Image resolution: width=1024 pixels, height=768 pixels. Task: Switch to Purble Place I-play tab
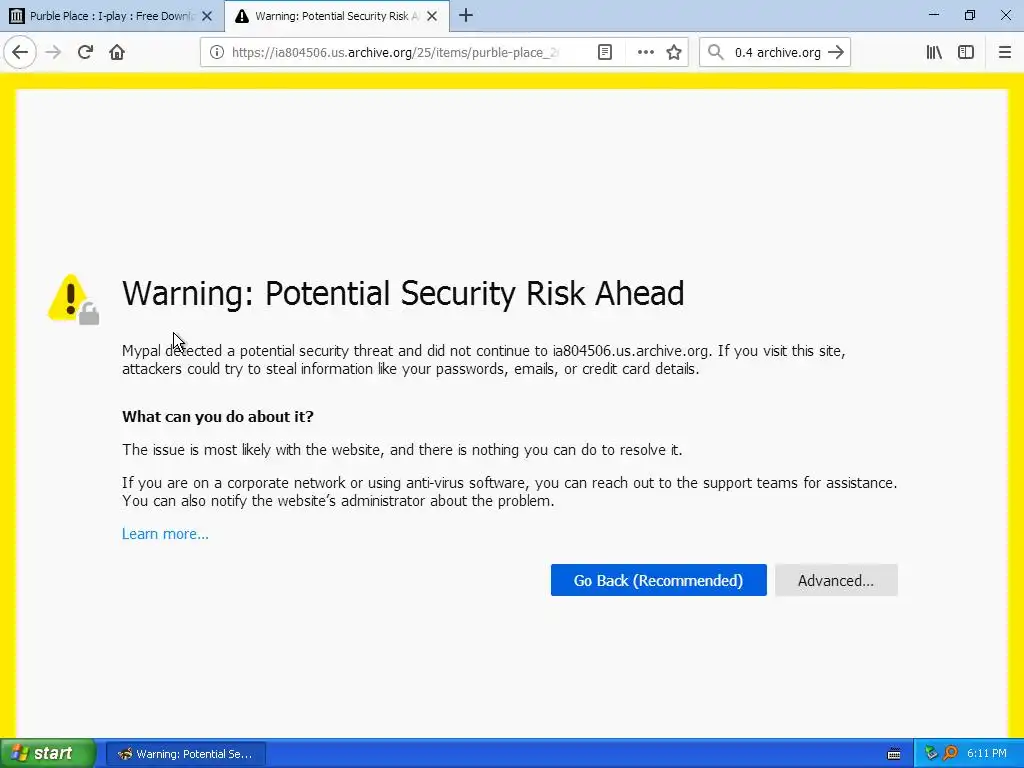click(112, 16)
